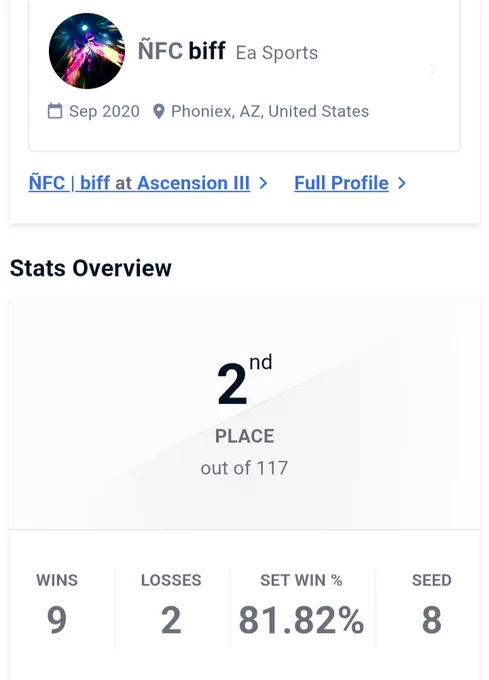Click the ÑFC biff profile avatar
489x680 pixels.
[x=87, y=51]
